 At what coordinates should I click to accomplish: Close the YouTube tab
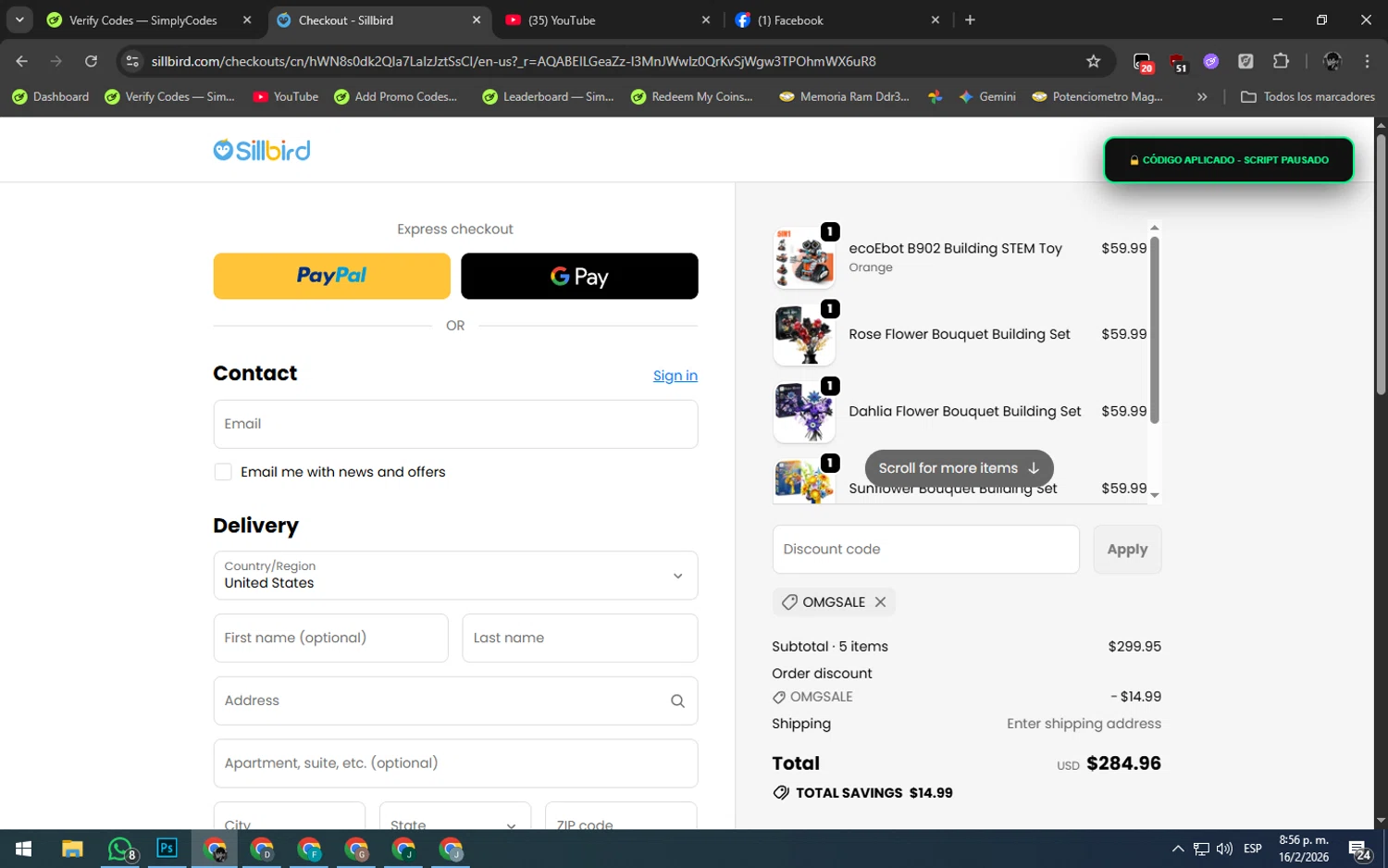[706, 19]
